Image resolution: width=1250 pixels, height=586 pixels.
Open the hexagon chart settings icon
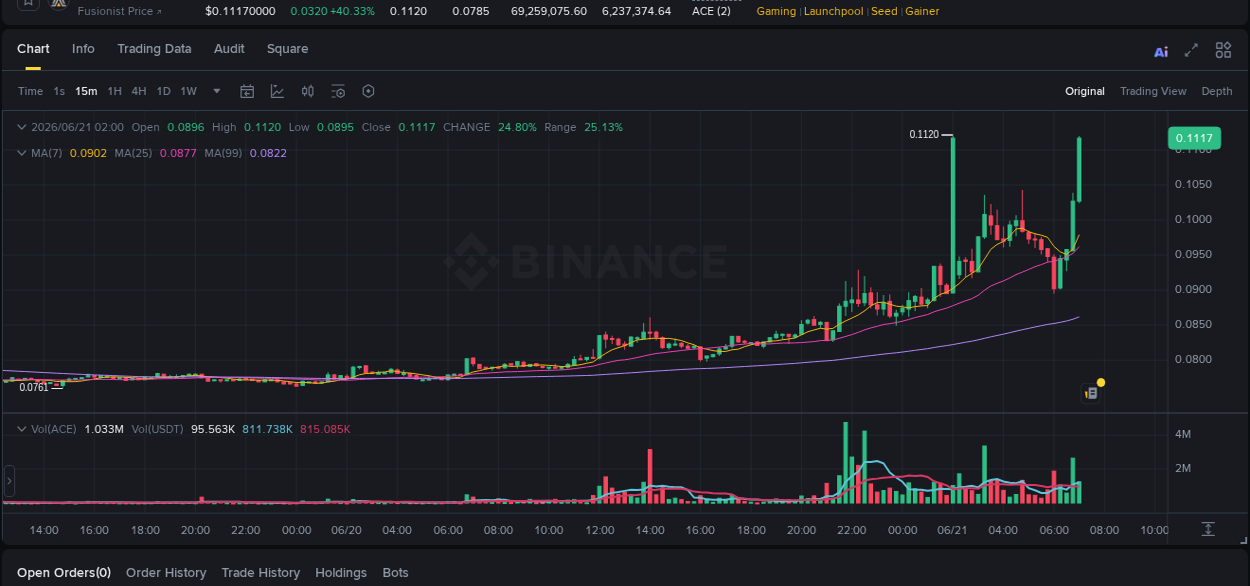(368, 91)
